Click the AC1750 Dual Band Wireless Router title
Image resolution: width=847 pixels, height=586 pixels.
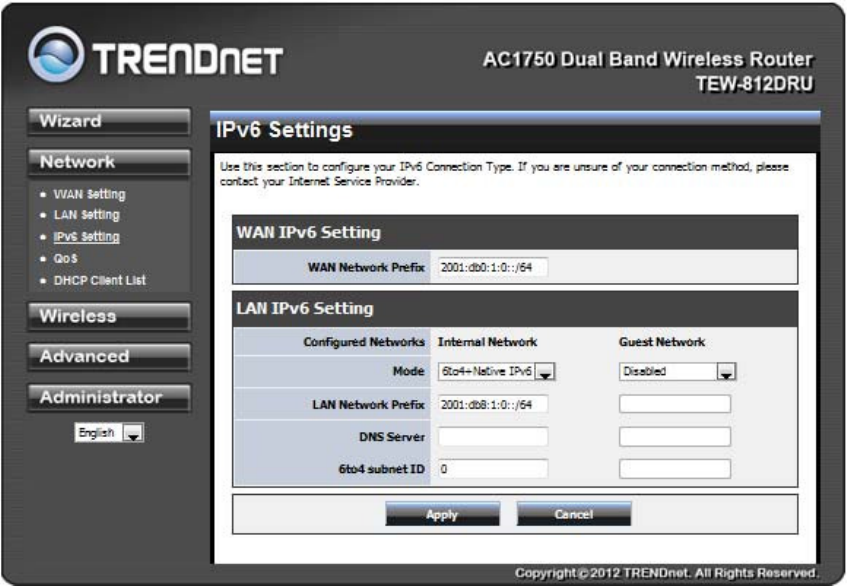(x=648, y=59)
